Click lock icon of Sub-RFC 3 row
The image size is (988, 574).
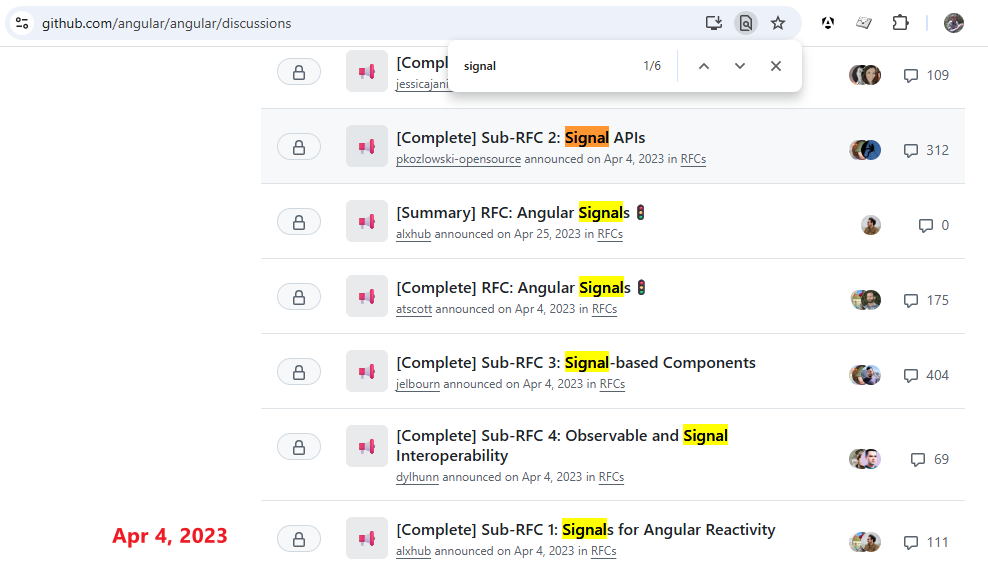(x=299, y=372)
